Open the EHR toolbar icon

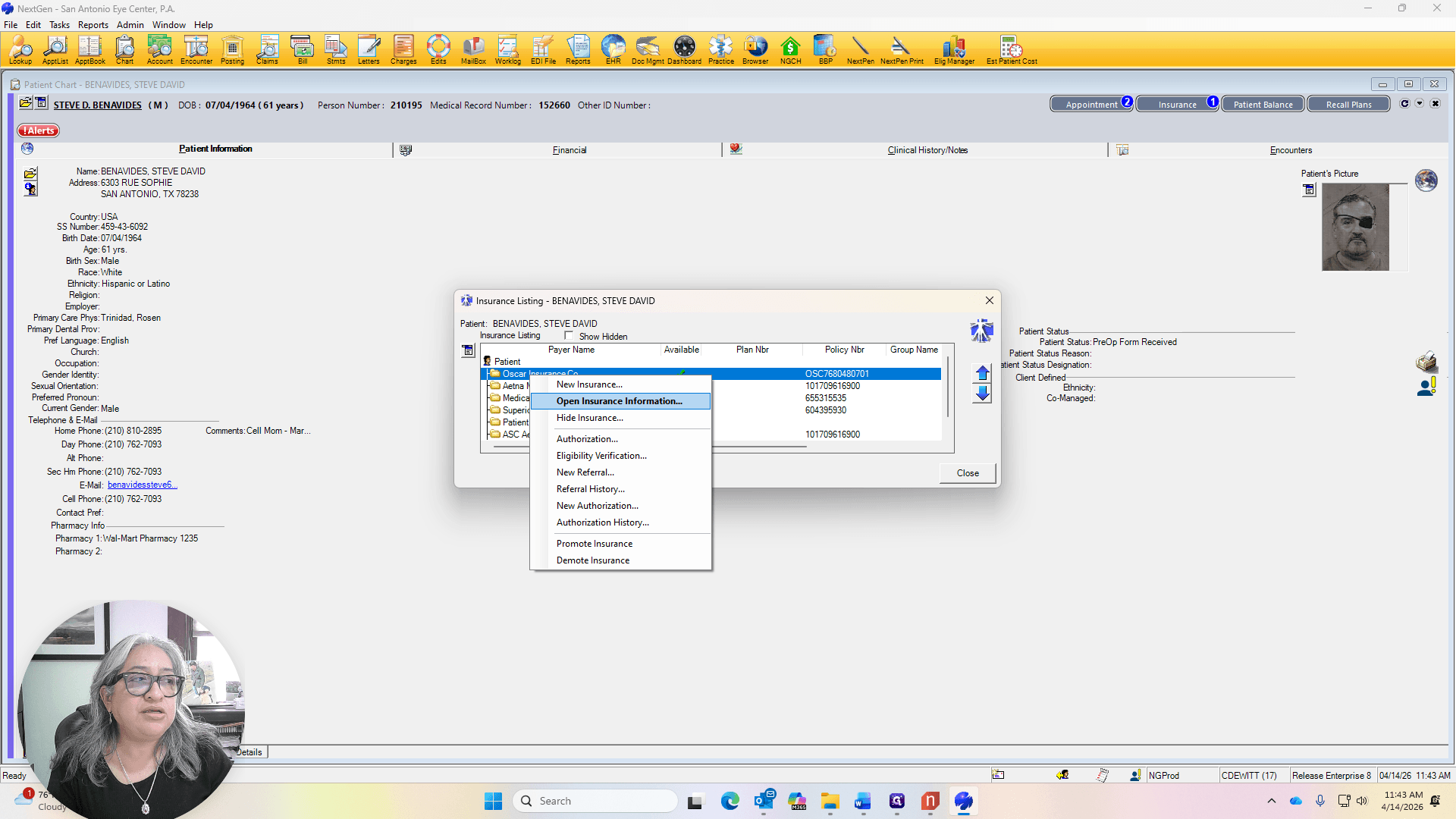coord(613,50)
